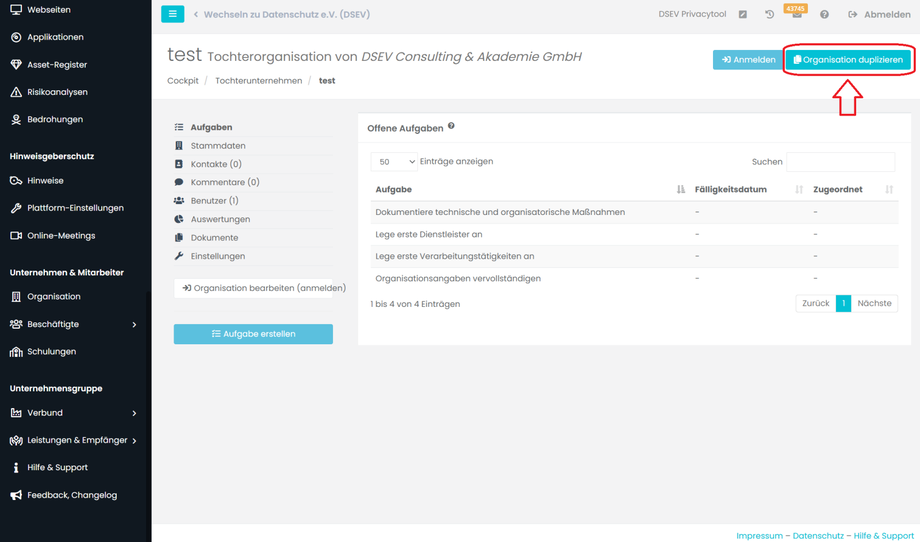Click the help question mark in top bar
Viewport: 920px width, 542px height.
tap(824, 15)
